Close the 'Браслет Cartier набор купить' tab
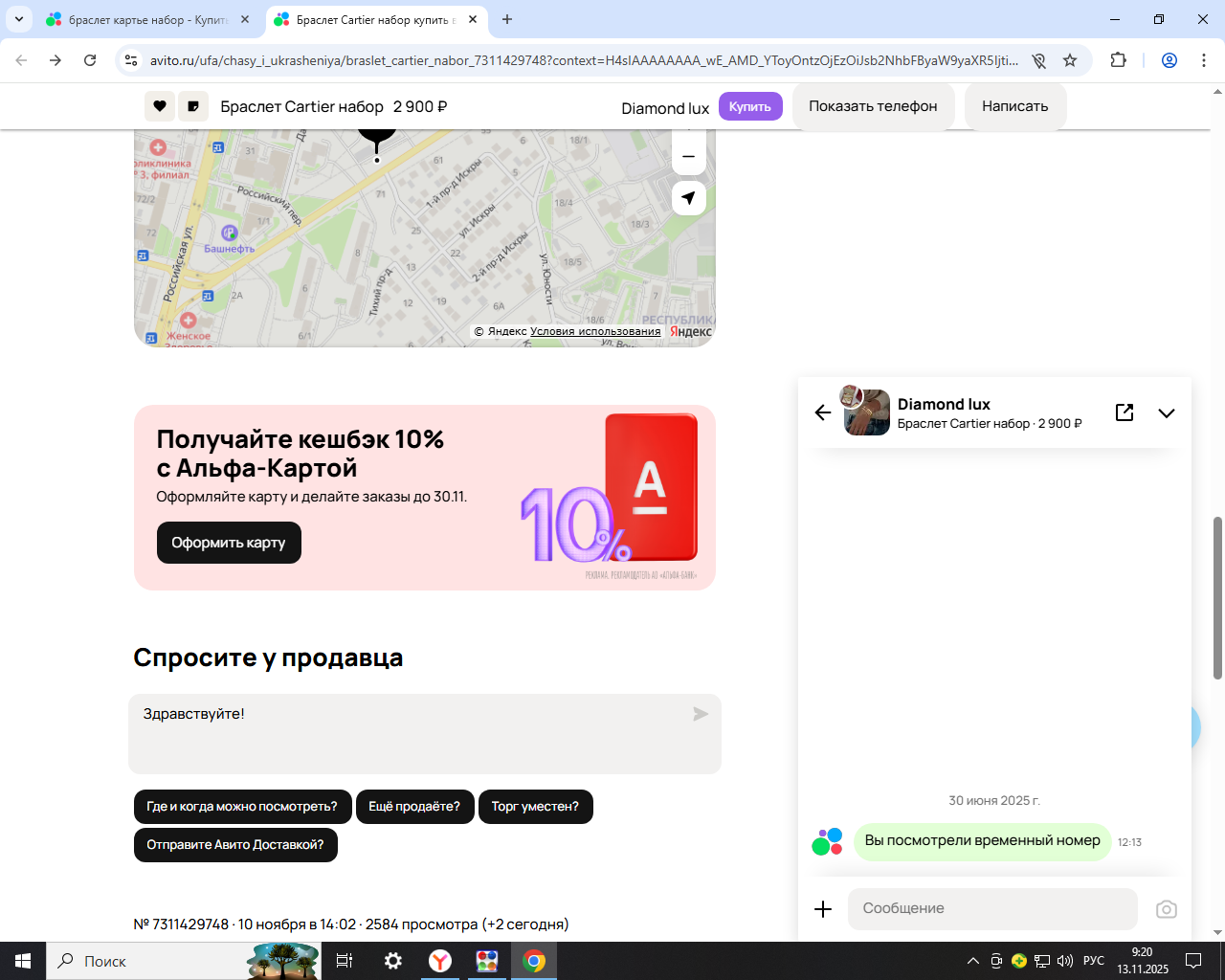This screenshot has width=1225, height=980. pos(473,19)
